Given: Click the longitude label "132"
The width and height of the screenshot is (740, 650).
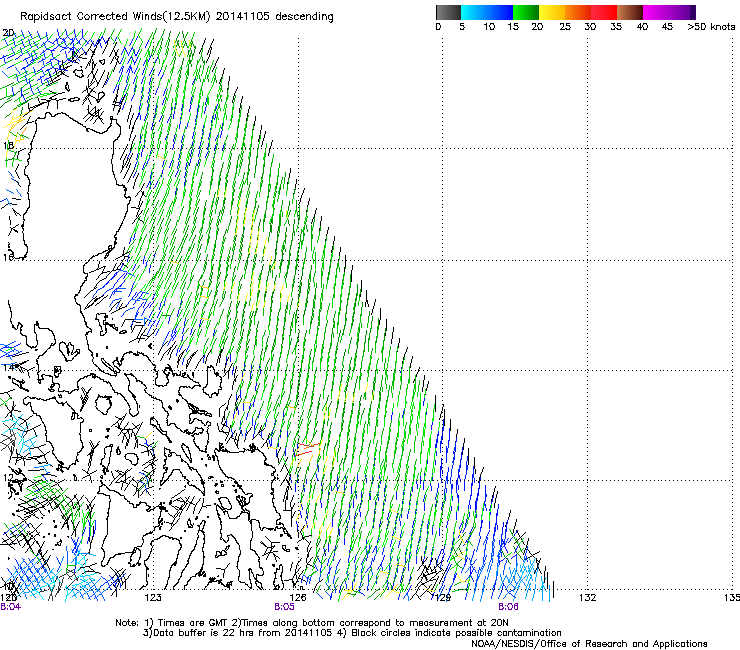Looking at the screenshot, I should [587, 598].
